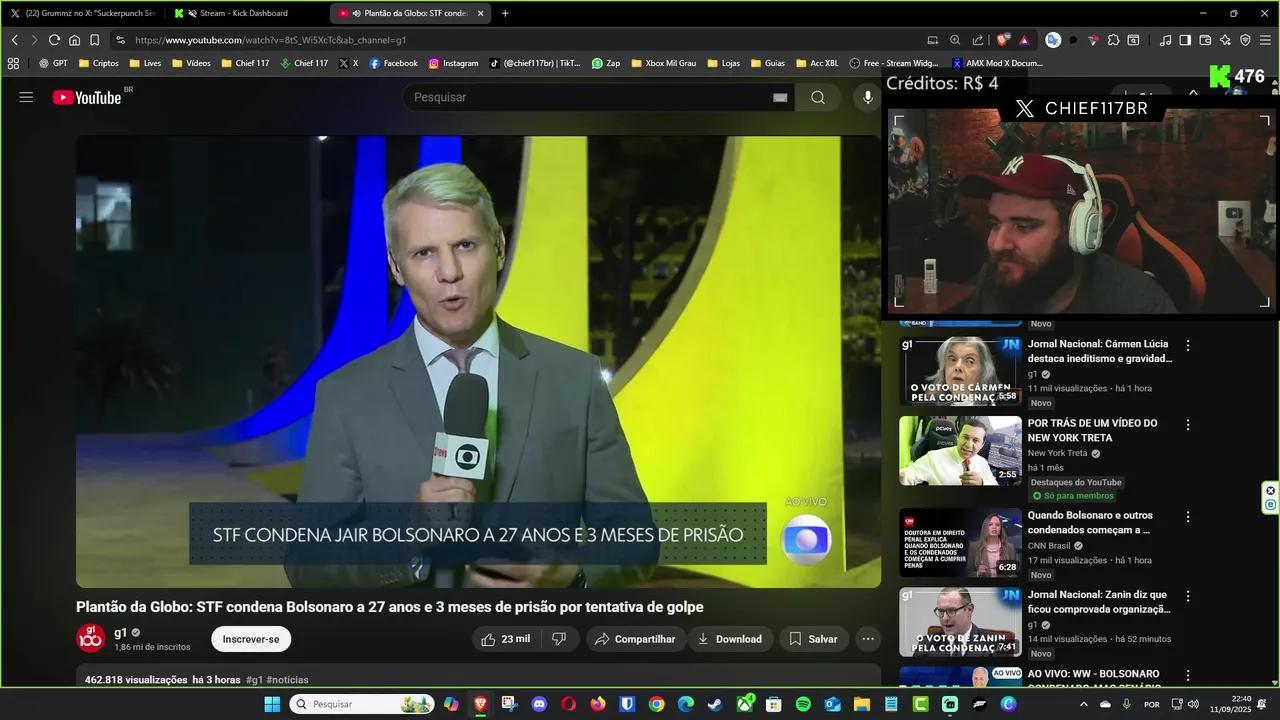Open the CNN Brasil Quando Bolsonaro thumbnail
1280x720 pixels.
(960, 543)
